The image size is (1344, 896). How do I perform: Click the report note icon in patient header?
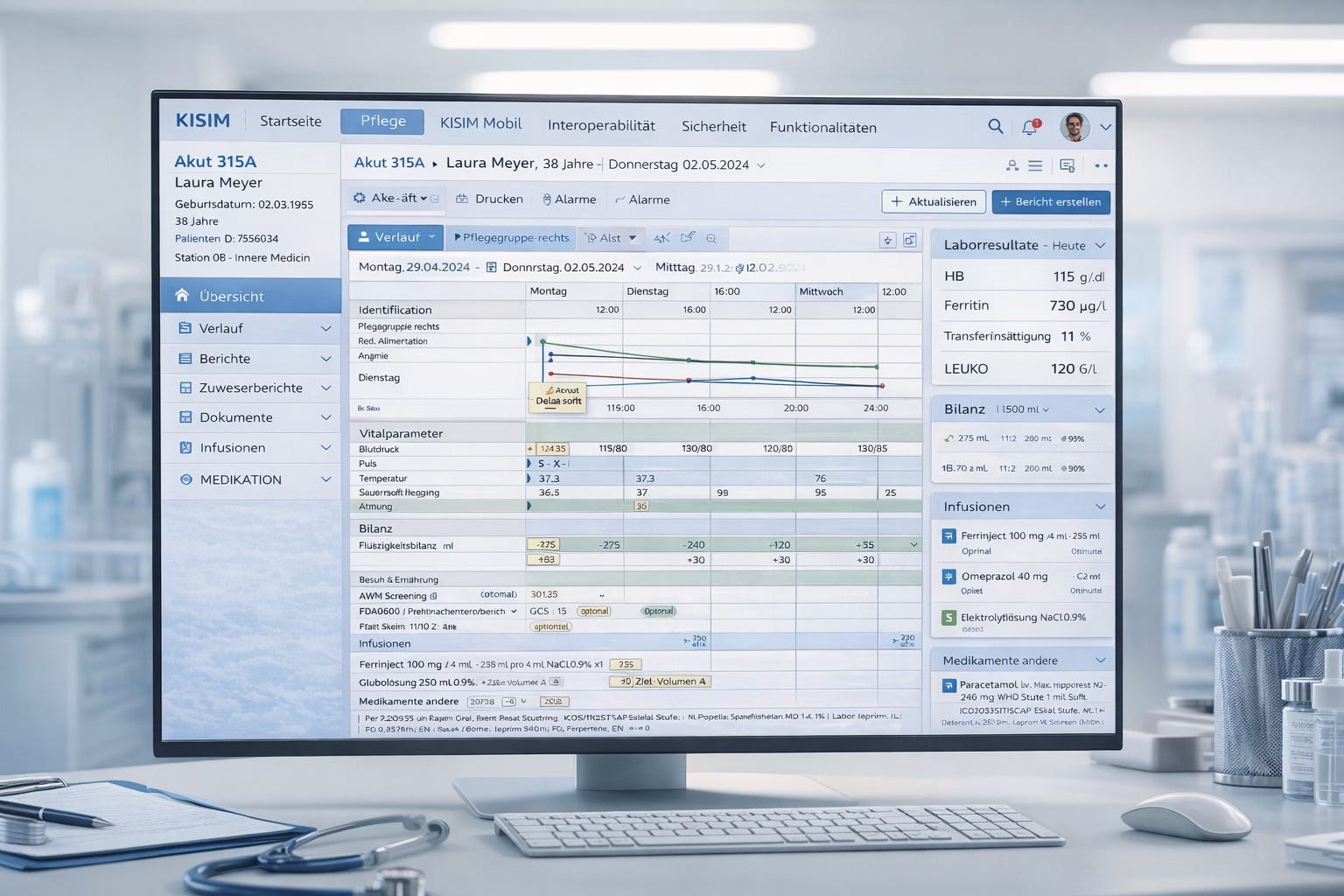click(x=1067, y=165)
